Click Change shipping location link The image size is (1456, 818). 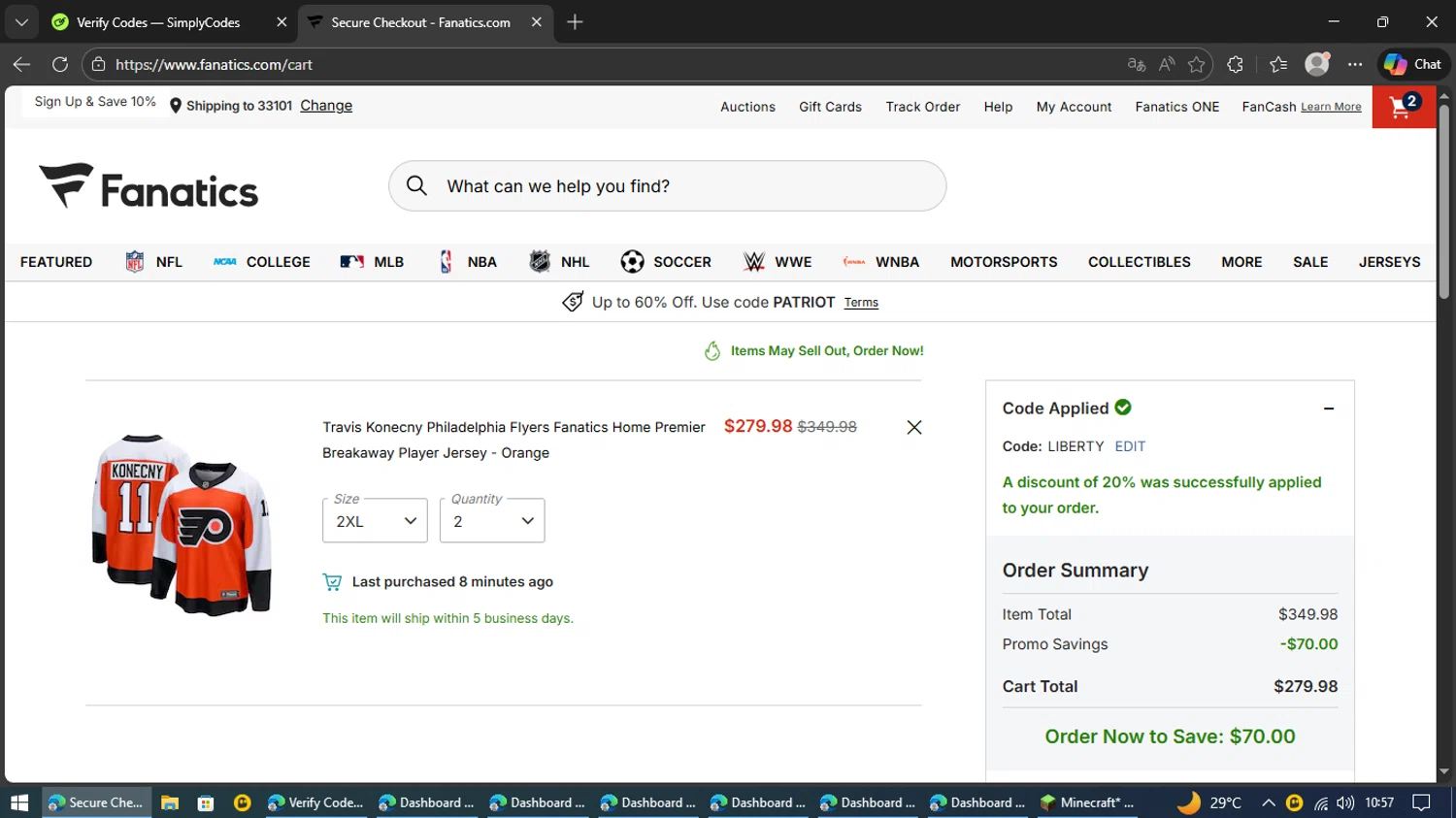[x=326, y=106]
